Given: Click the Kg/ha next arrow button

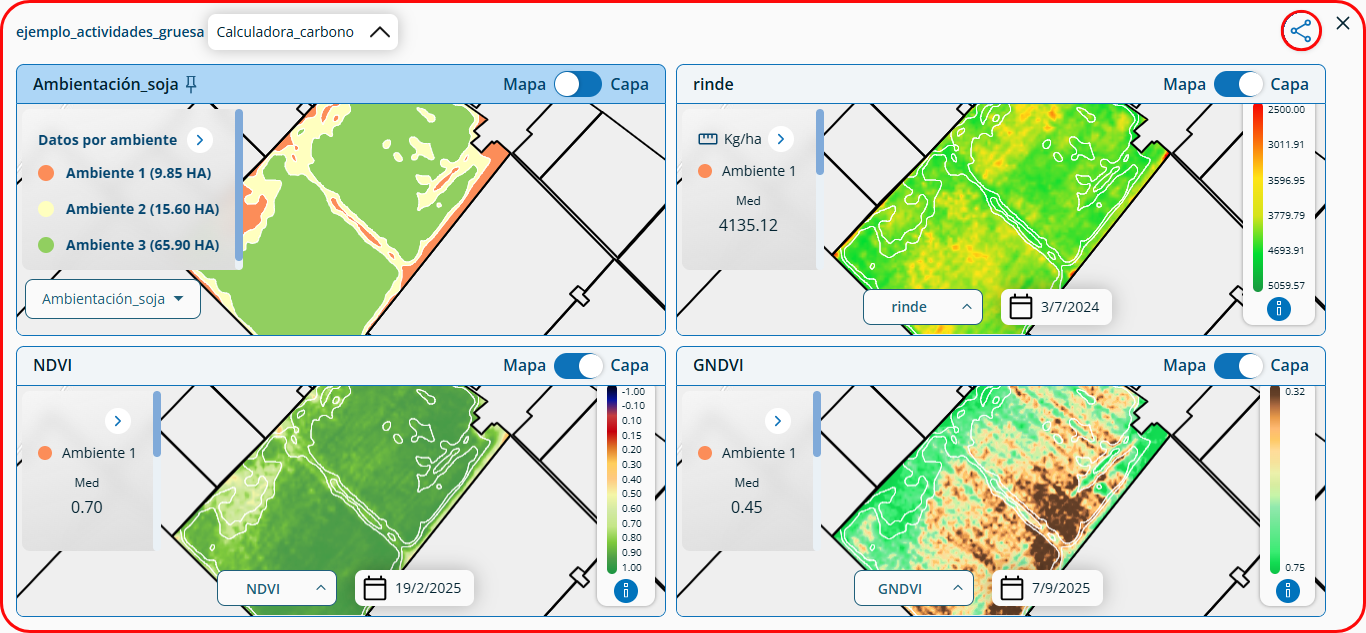Looking at the screenshot, I should pos(781,139).
